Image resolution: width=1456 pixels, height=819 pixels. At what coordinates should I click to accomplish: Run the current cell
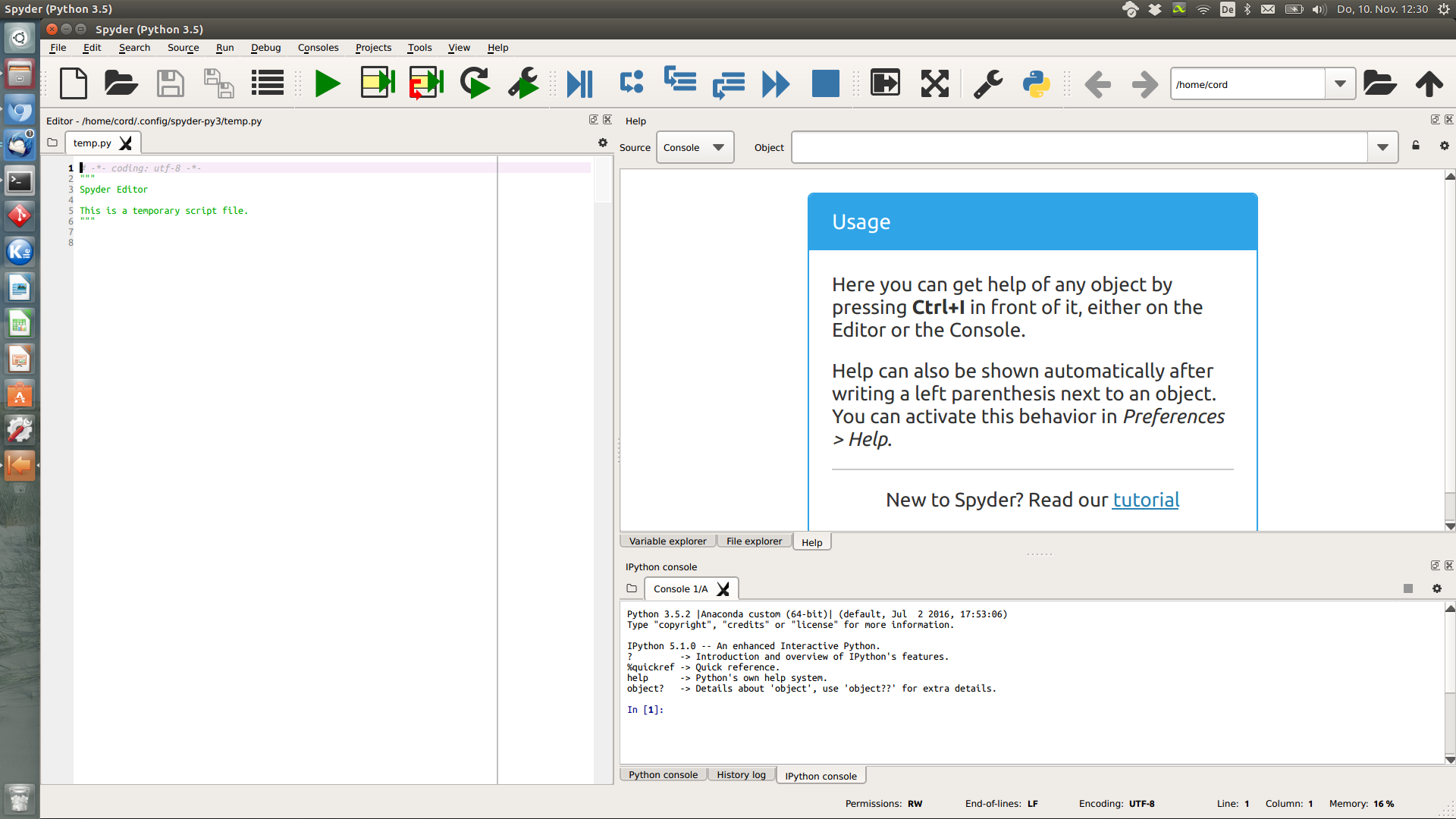[x=378, y=83]
